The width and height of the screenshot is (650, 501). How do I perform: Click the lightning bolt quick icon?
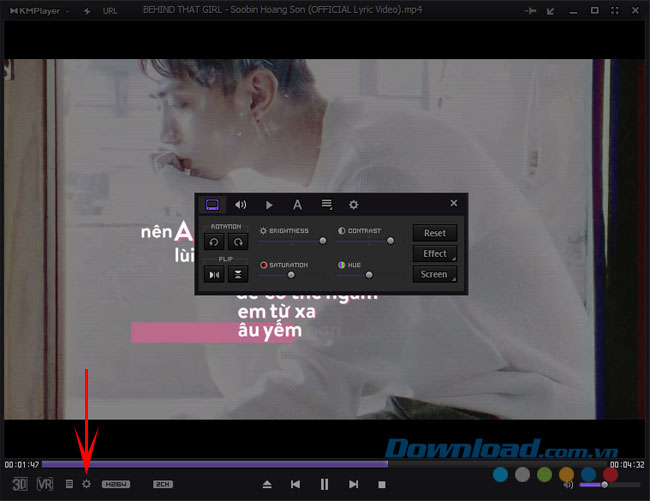87,11
